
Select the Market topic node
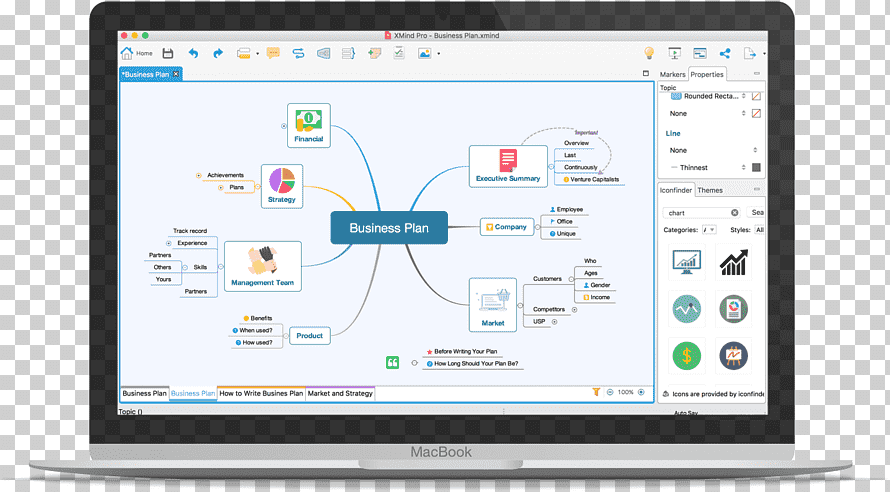[493, 304]
